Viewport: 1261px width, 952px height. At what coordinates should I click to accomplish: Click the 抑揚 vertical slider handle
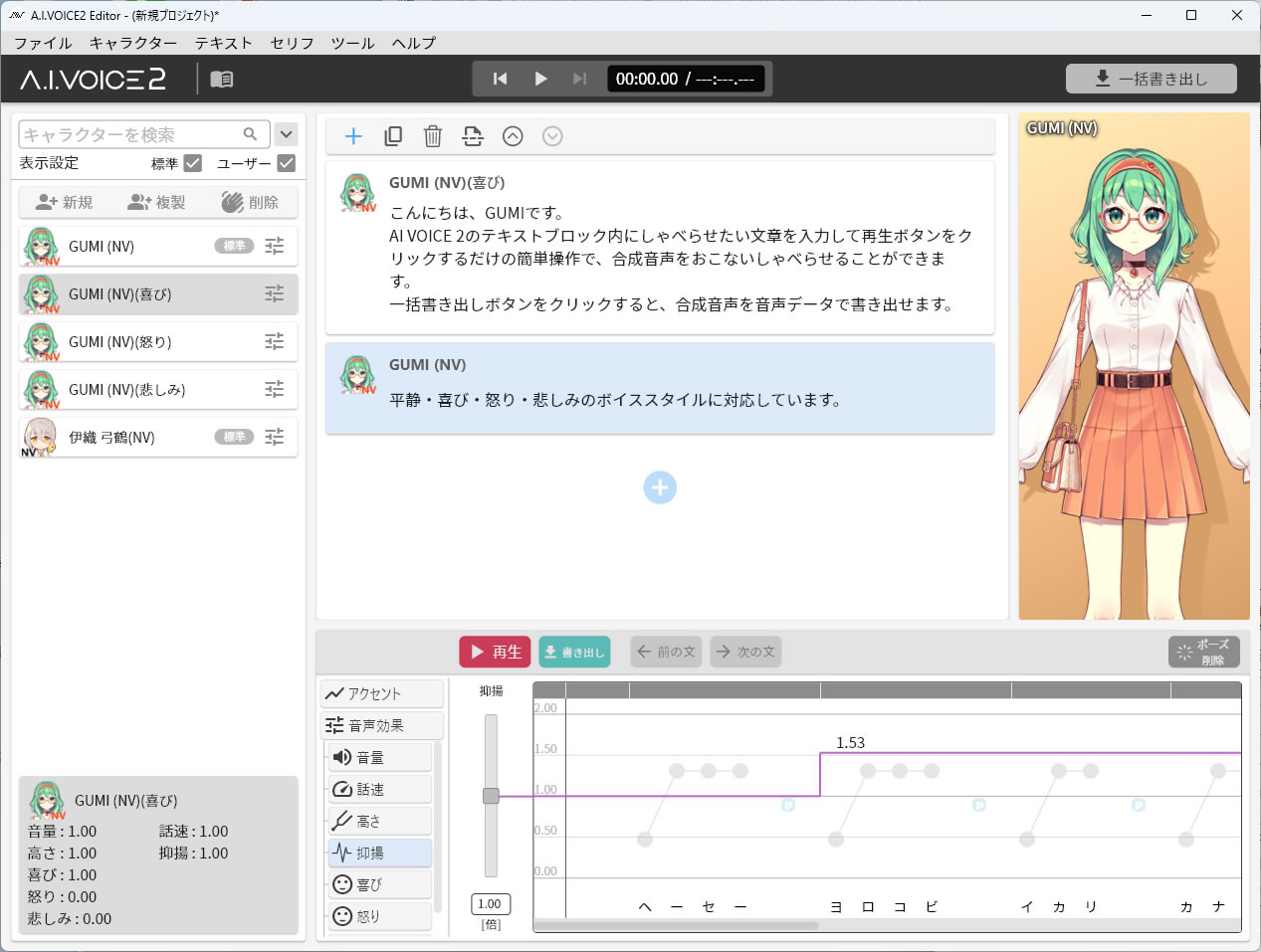[x=491, y=796]
